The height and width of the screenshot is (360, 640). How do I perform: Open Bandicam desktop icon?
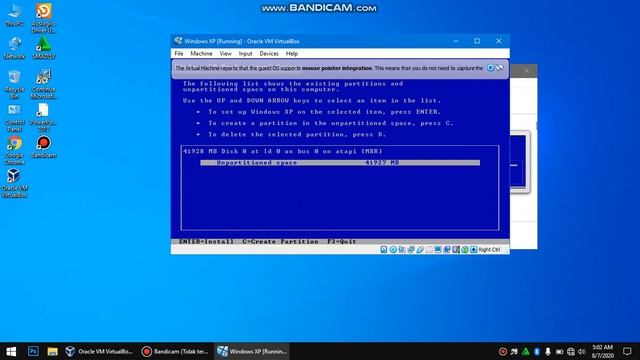[x=44, y=147]
